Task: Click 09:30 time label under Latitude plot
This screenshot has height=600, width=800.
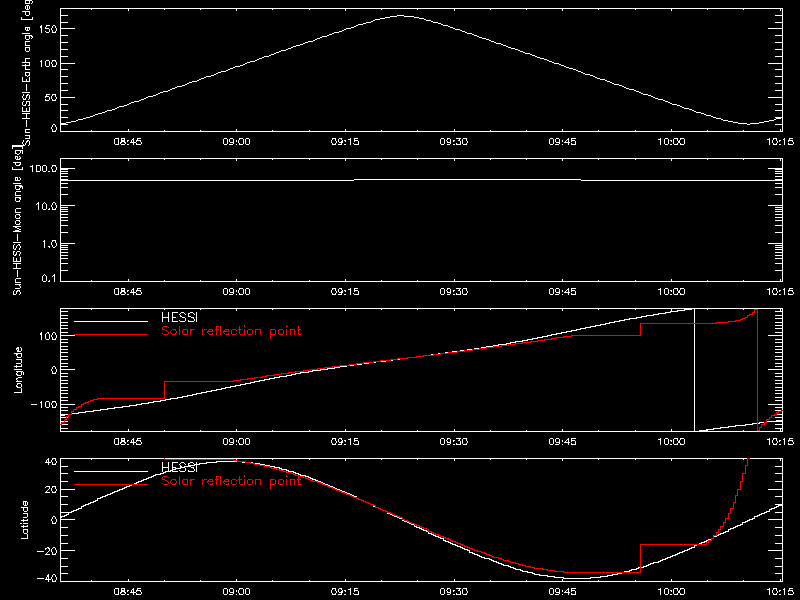Action: pyautogui.click(x=454, y=592)
